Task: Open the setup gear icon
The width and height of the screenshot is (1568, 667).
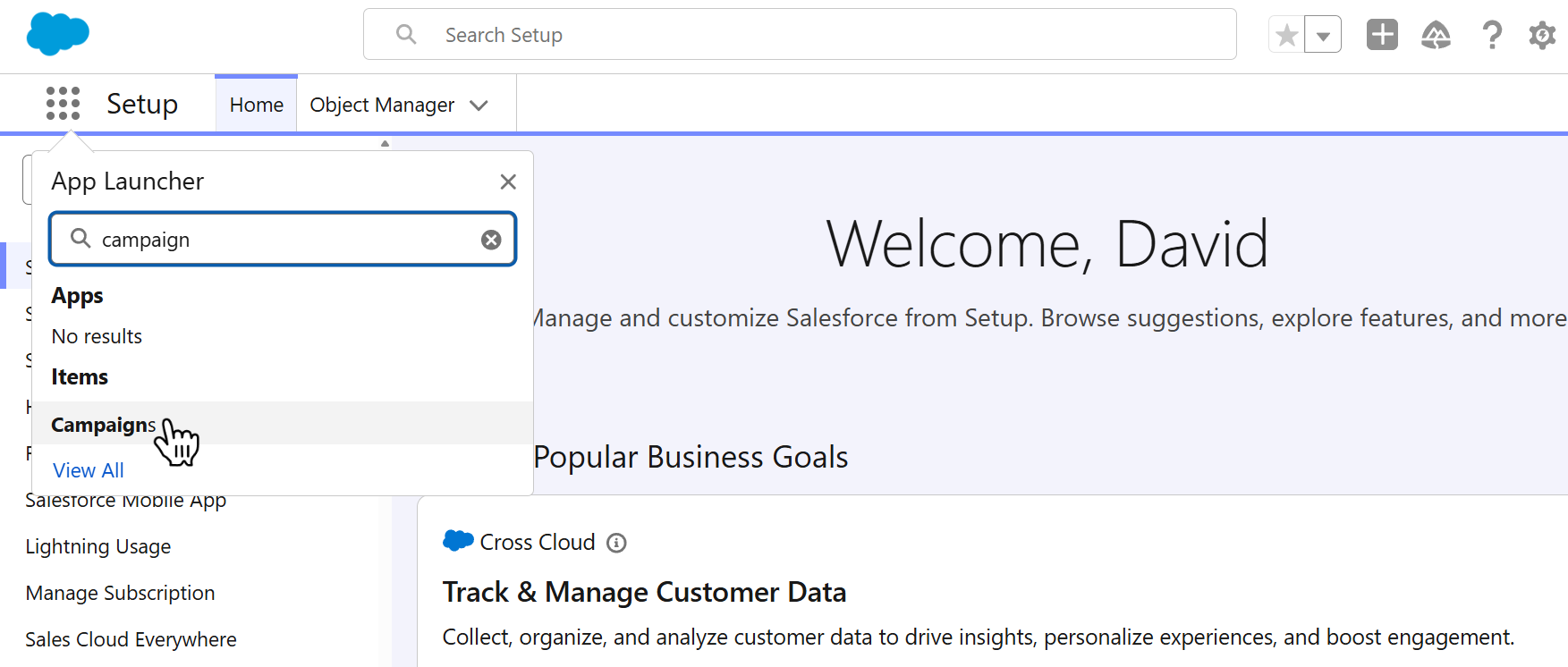Action: pyautogui.click(x=1542, y=35)
